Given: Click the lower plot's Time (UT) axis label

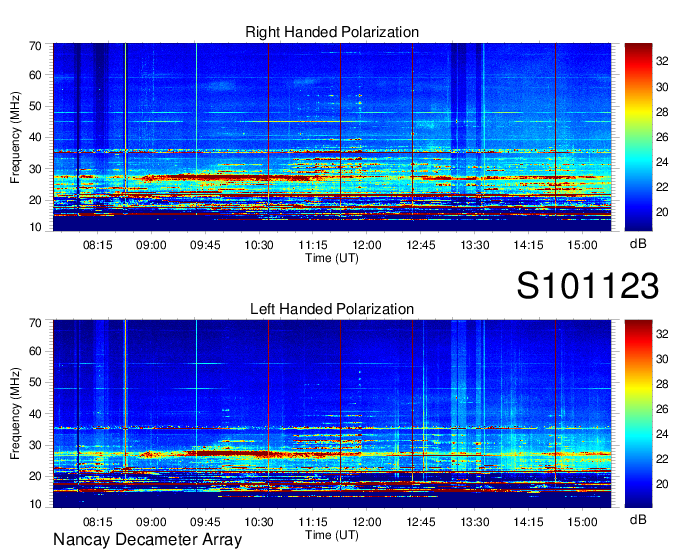Looking at the screenshot, I should tap(332, 535).
